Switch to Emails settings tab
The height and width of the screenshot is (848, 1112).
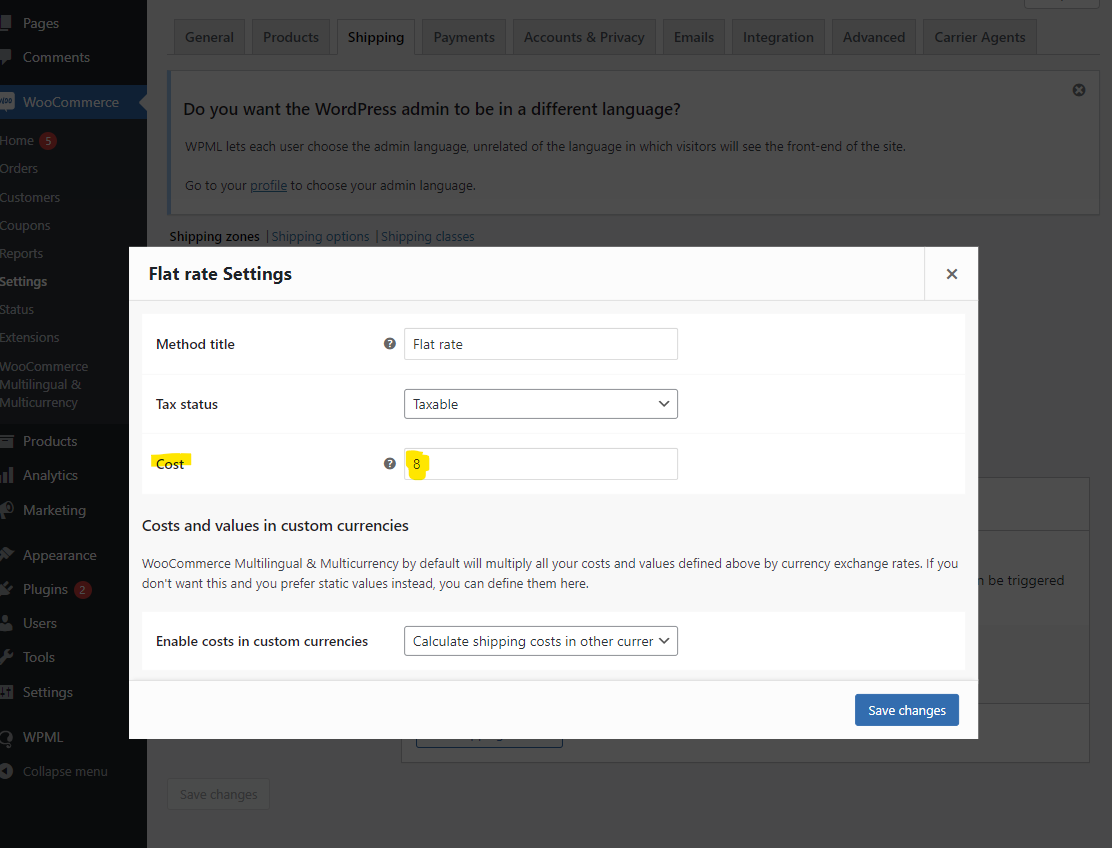point(694,37)
